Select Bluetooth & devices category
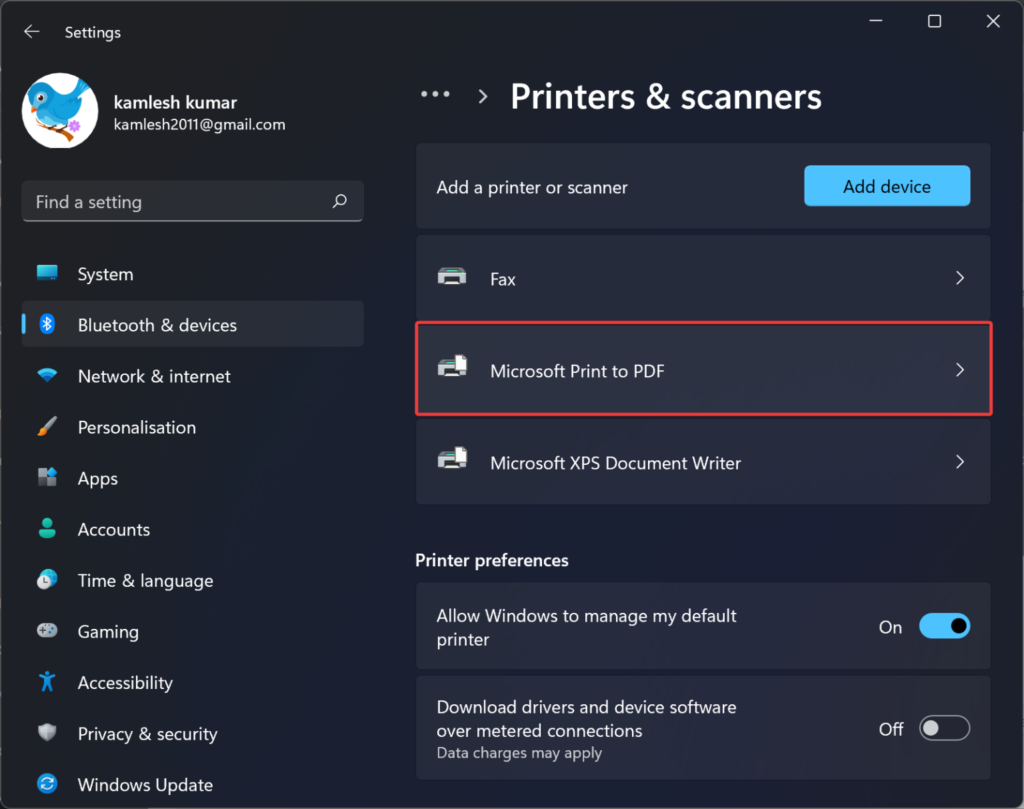 pyautogui.click(x=193, y=325)
